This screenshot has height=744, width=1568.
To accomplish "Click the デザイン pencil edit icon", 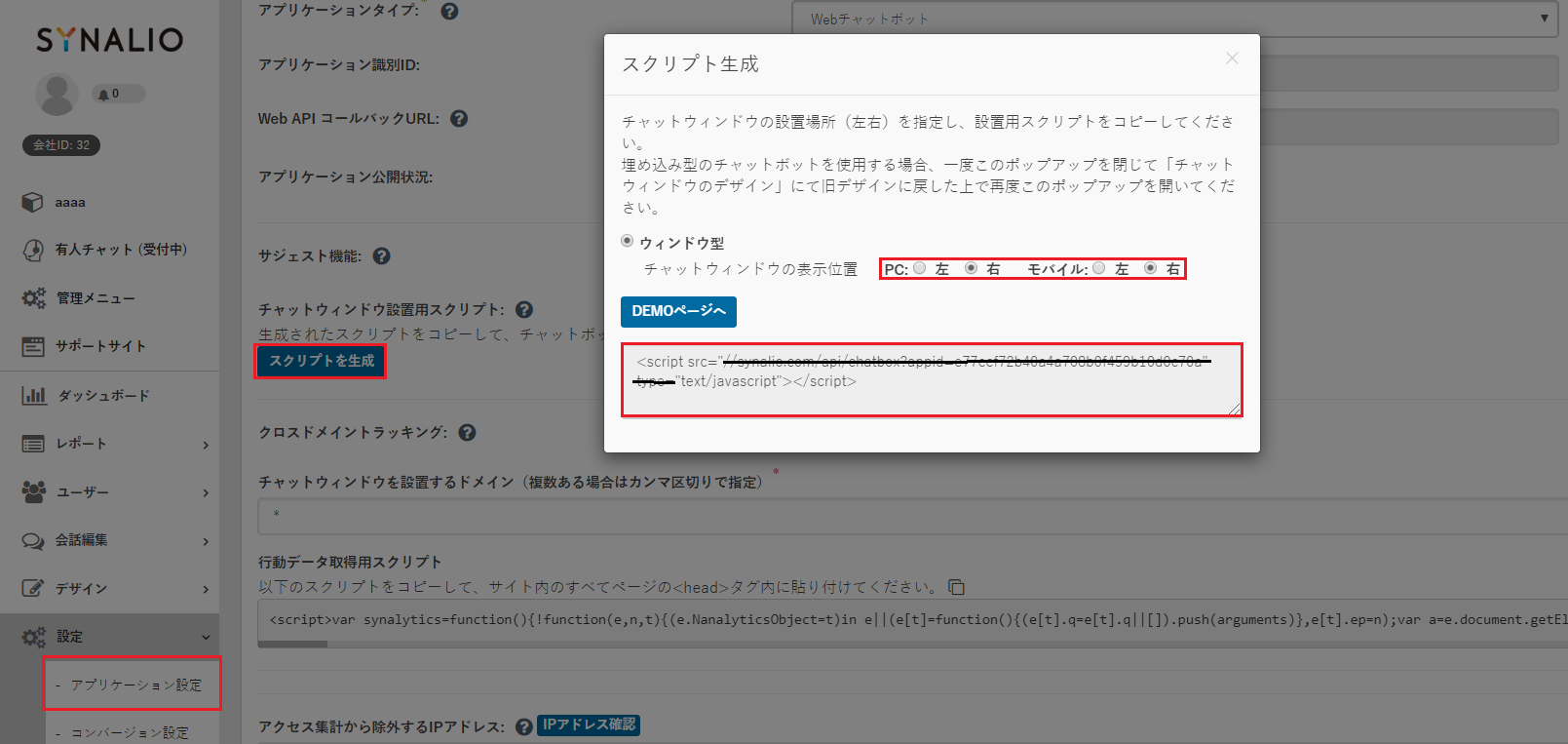I will pyautogui.click(x=33, y=588).
